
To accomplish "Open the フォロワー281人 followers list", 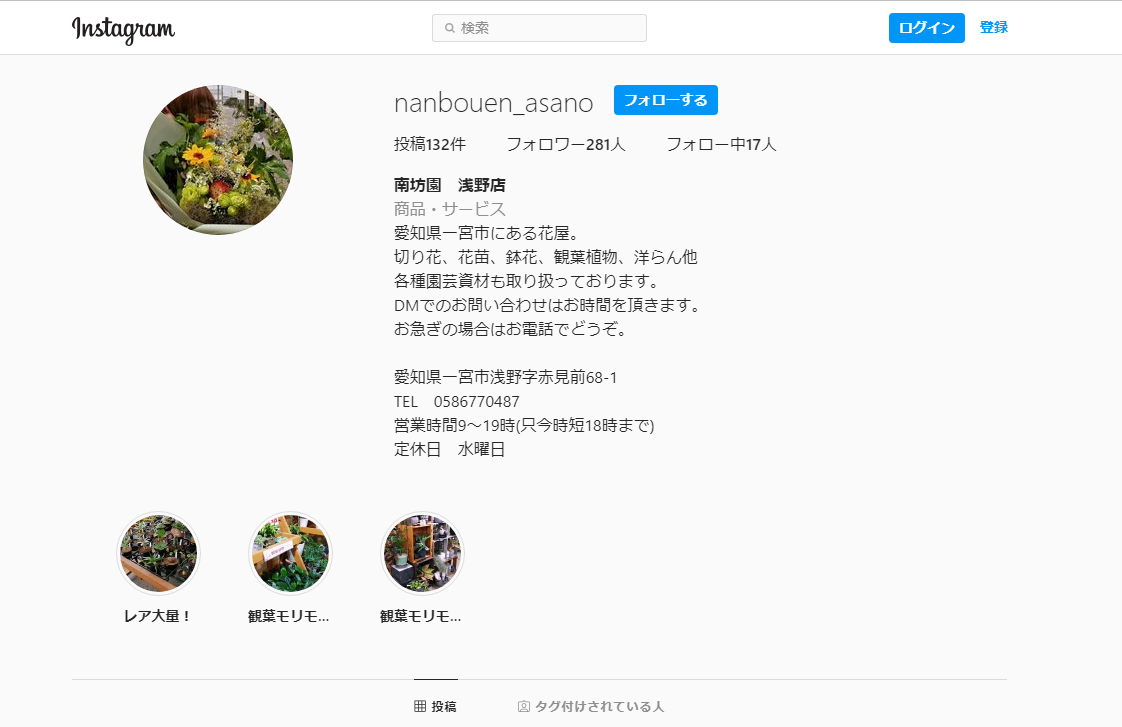I will (x=565, y=145).
